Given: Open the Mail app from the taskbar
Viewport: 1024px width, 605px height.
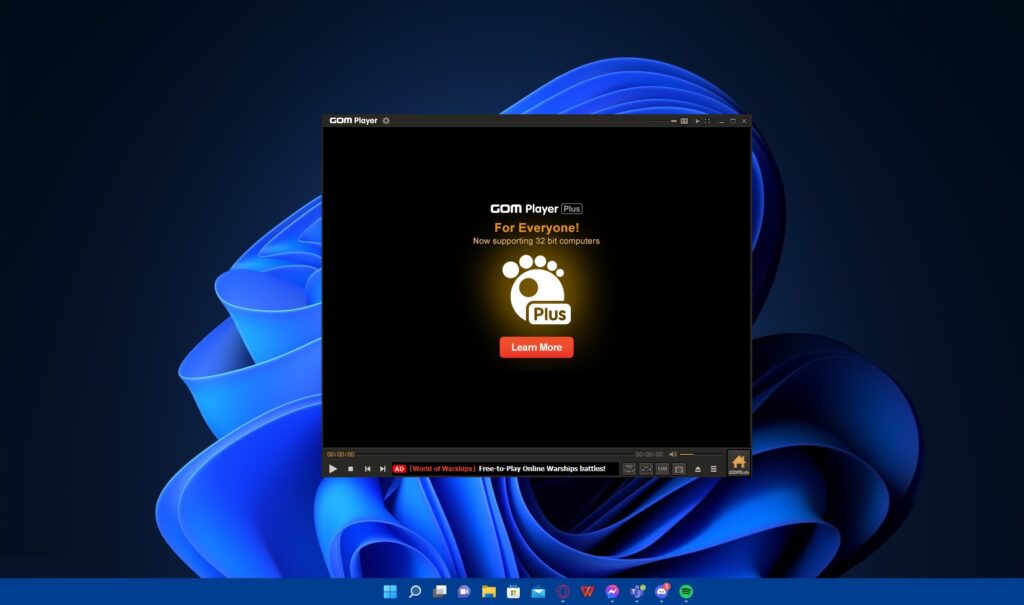Looking at the screenshot, I should click(x=538, y=591).
